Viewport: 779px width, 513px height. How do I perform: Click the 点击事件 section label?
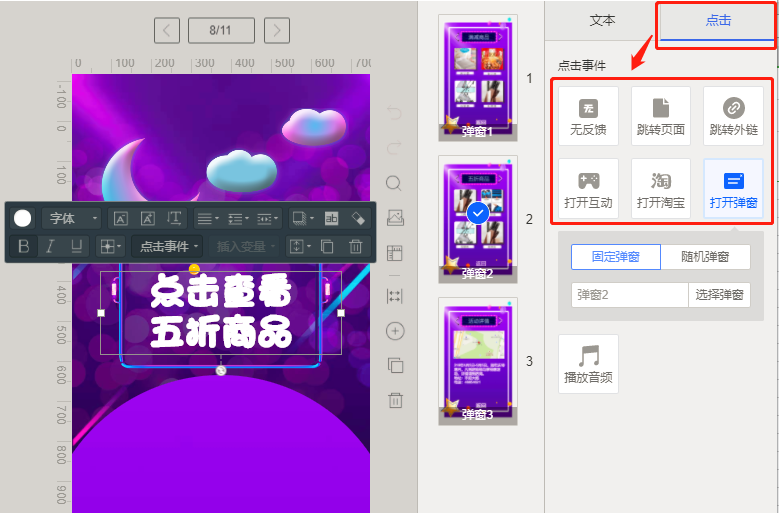(581, 66)
